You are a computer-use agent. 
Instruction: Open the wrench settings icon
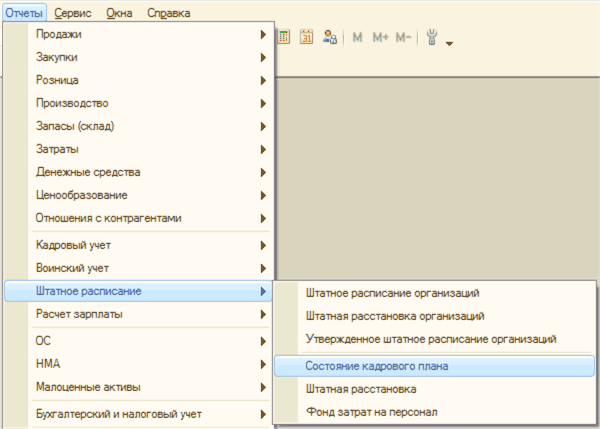click(433, 38)
